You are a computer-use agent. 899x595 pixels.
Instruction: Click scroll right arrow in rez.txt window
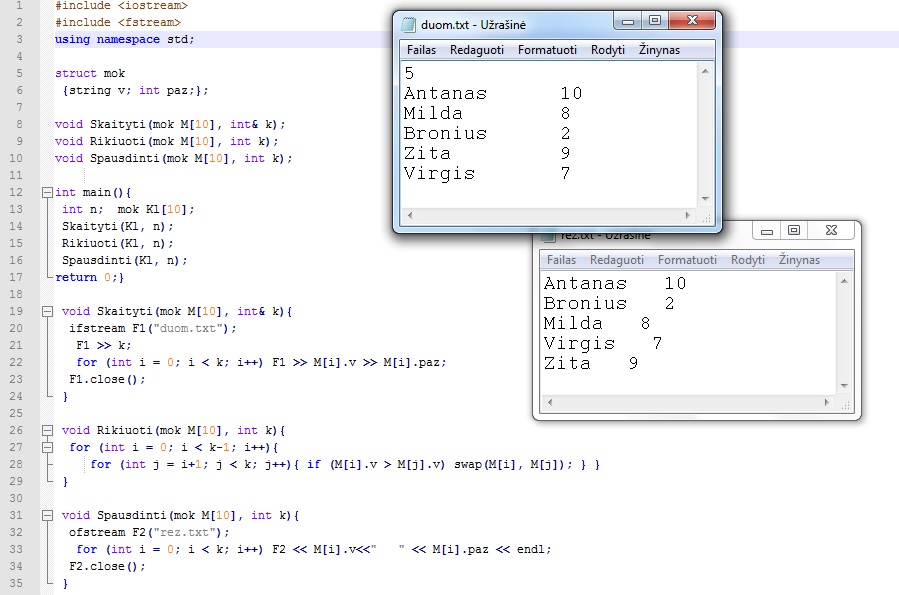pyautogui.click(x=826, y=402)
